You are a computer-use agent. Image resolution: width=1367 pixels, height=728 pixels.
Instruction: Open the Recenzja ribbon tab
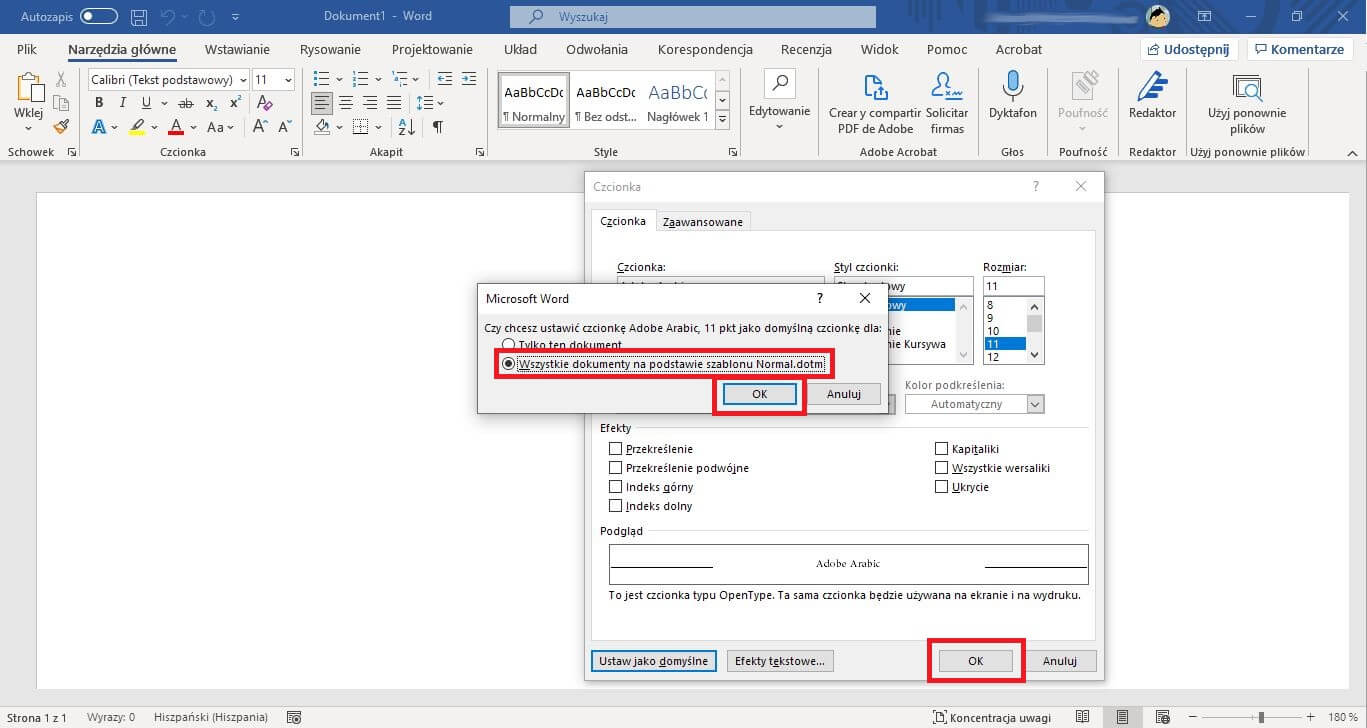pyautogui.click(x=806, y=49)
